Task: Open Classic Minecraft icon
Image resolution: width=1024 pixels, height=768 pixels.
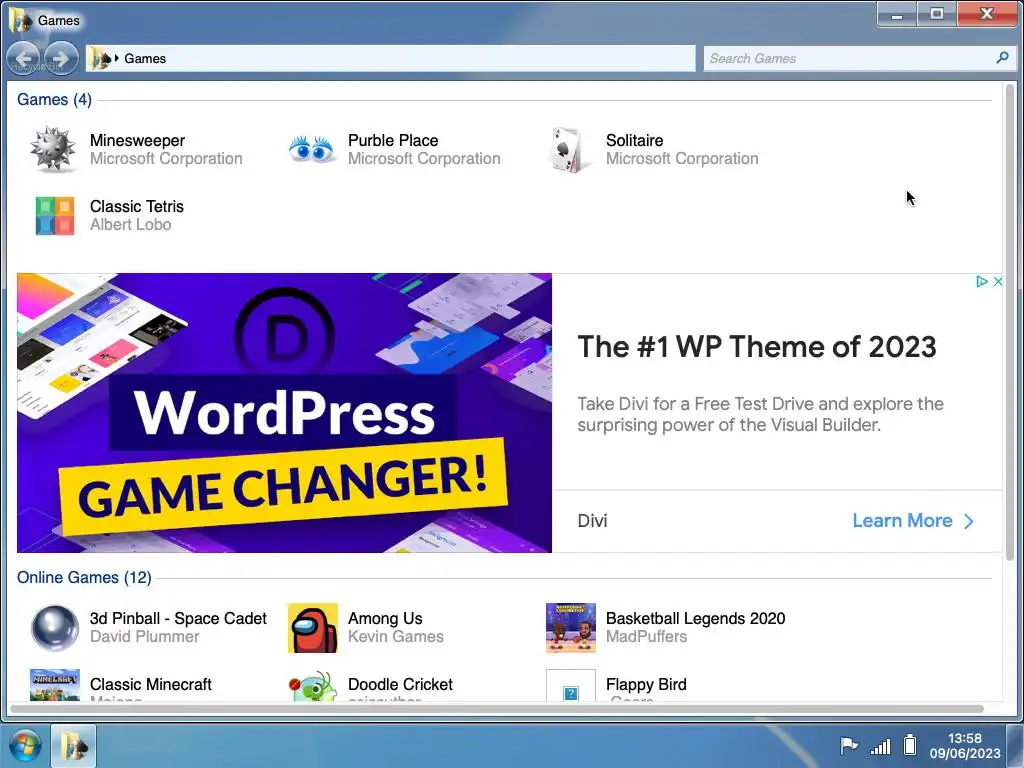Action: (55, 685)
